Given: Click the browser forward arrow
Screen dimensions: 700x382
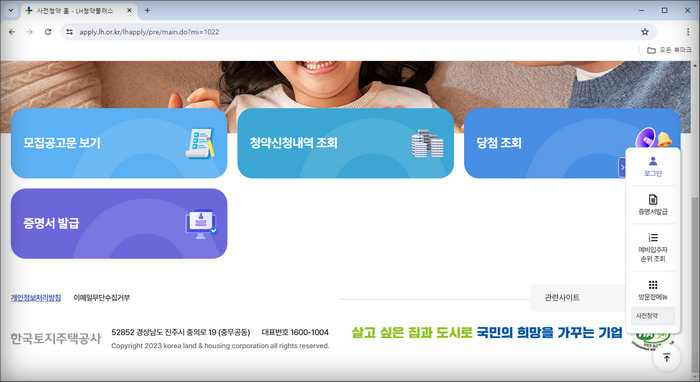Looking at the screenshot, I should [30, 32].
